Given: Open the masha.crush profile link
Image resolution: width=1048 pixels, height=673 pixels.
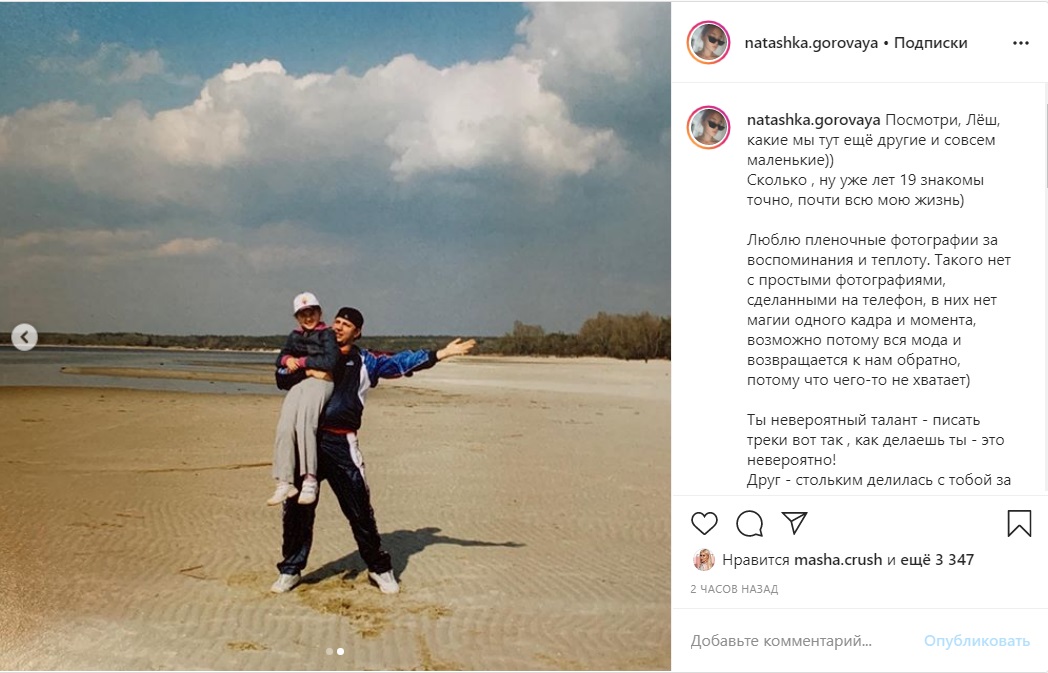Looking at the screenshot, I should 838,560.
